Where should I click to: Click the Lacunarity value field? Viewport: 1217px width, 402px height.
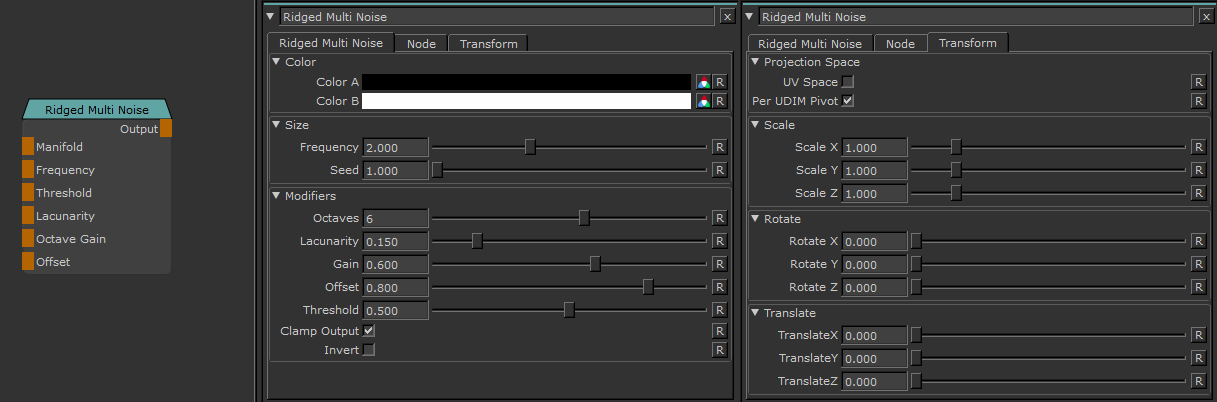point(395,241)
